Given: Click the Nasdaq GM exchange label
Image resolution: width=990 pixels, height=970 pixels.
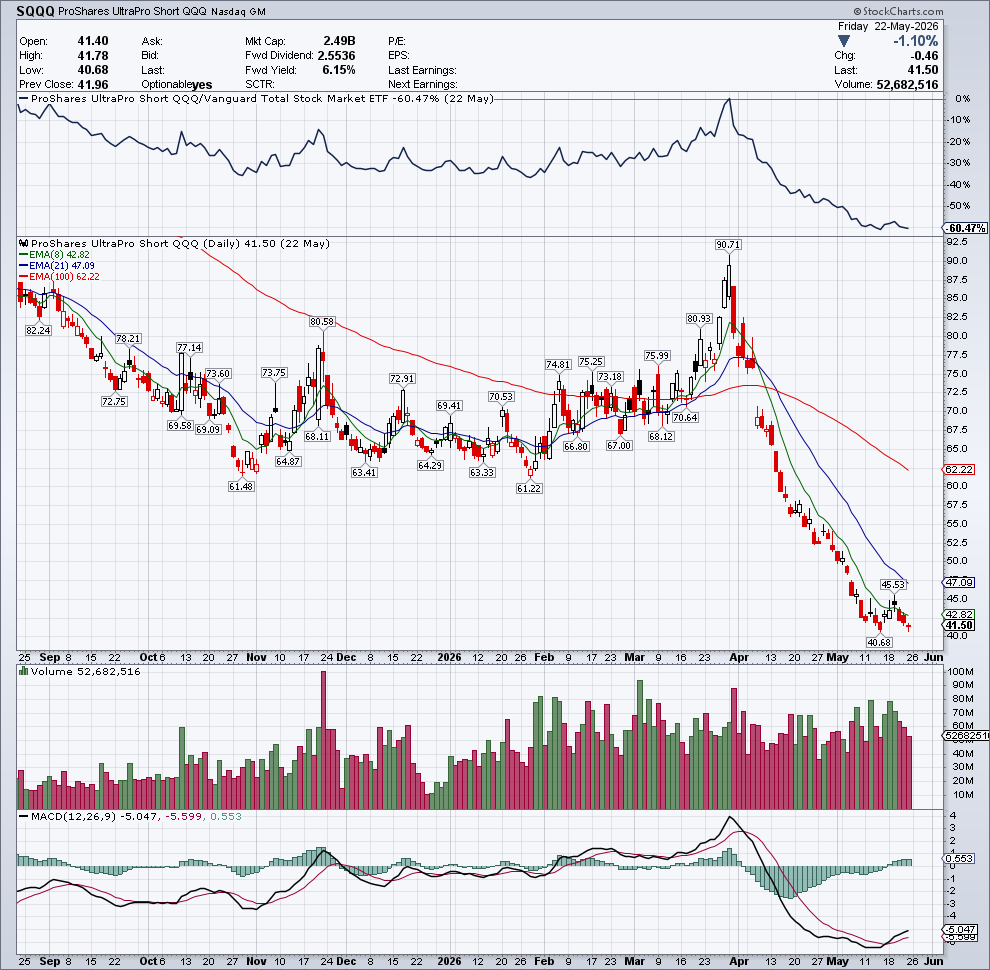Looking at the screenshot, I should point(239,12).
